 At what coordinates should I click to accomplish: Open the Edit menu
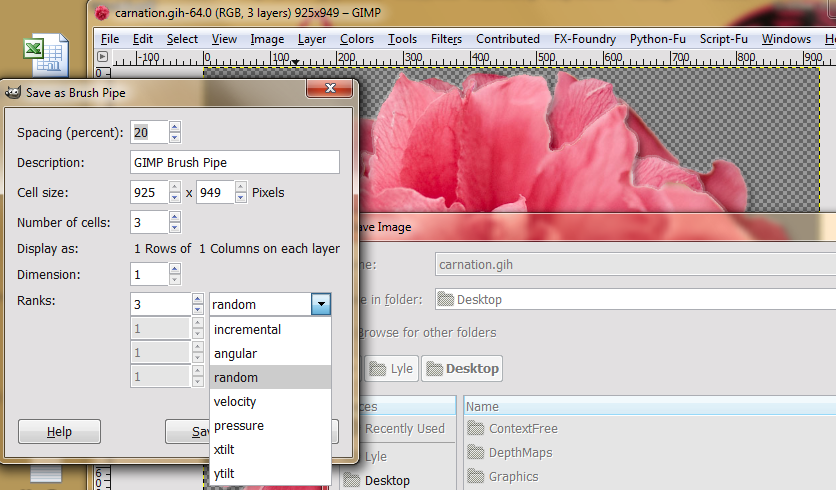pyautogui.click(x=143, y=39)
